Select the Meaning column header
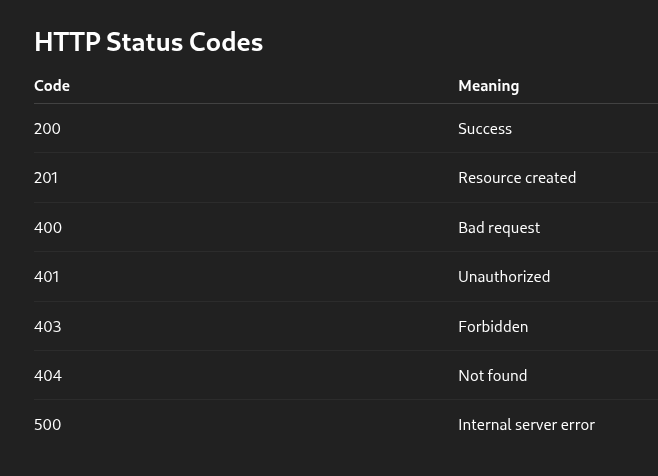658x476 pixels. pos(488,86)
